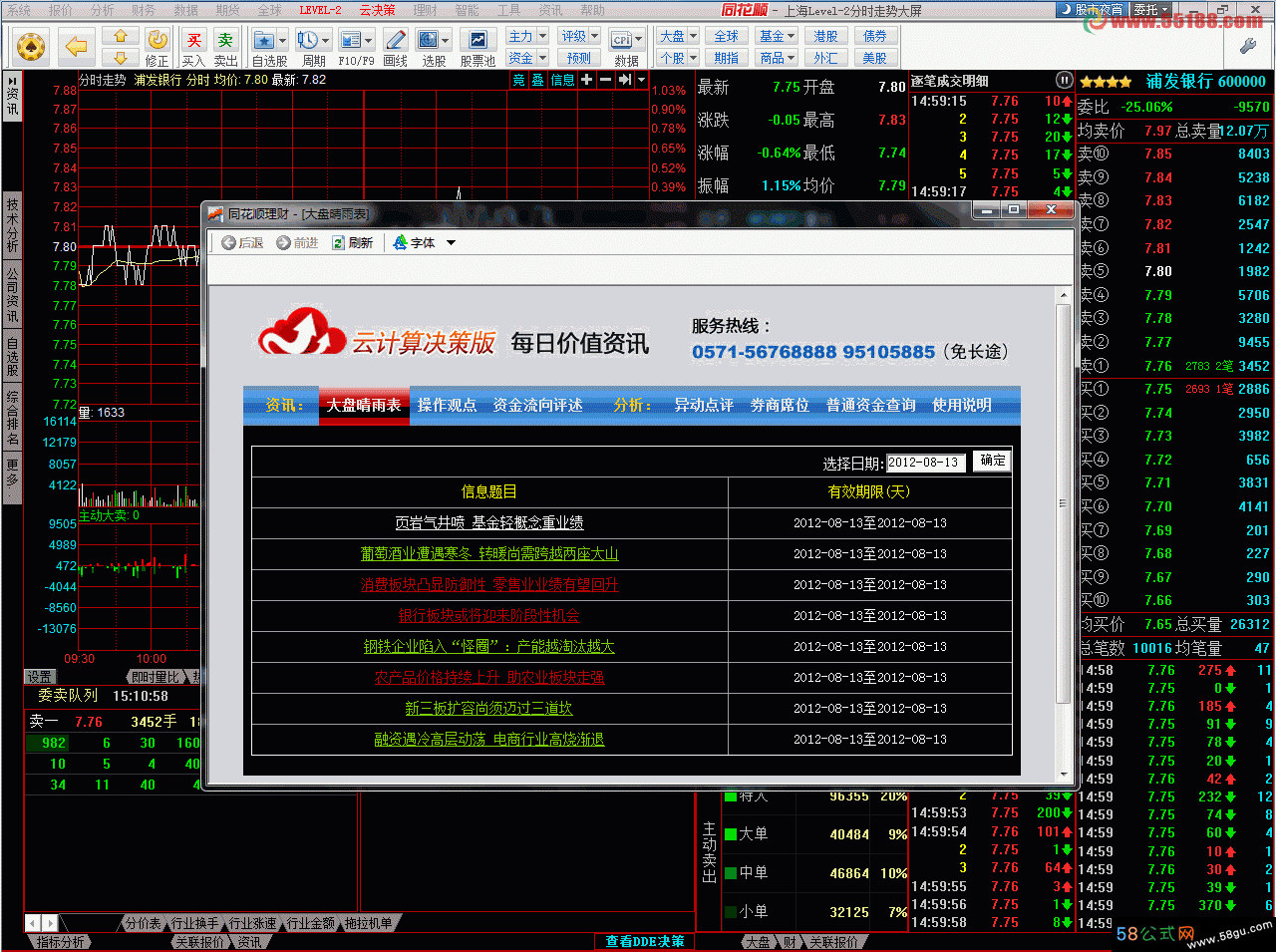Click the 确定 button beside date
This screenshot has height=952, width=1276.
click(x=992, y=461)
